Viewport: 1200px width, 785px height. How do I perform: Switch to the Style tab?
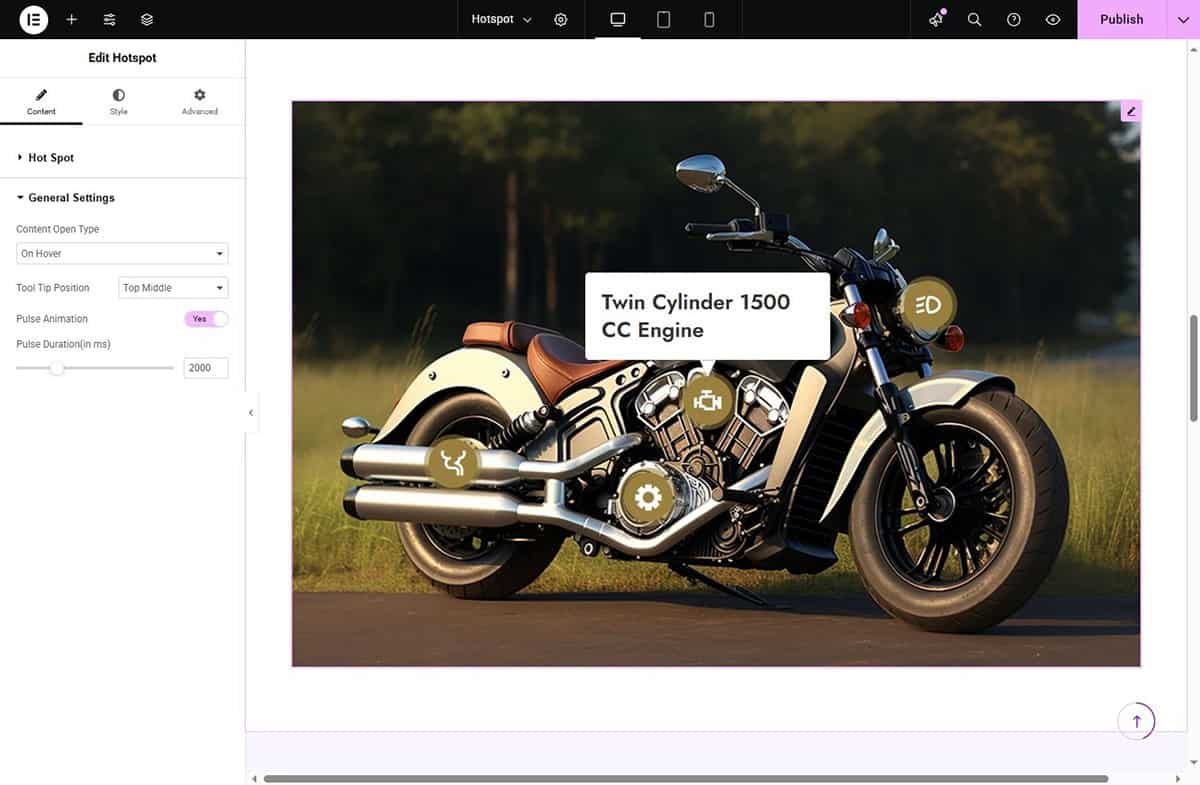[119, 102]
